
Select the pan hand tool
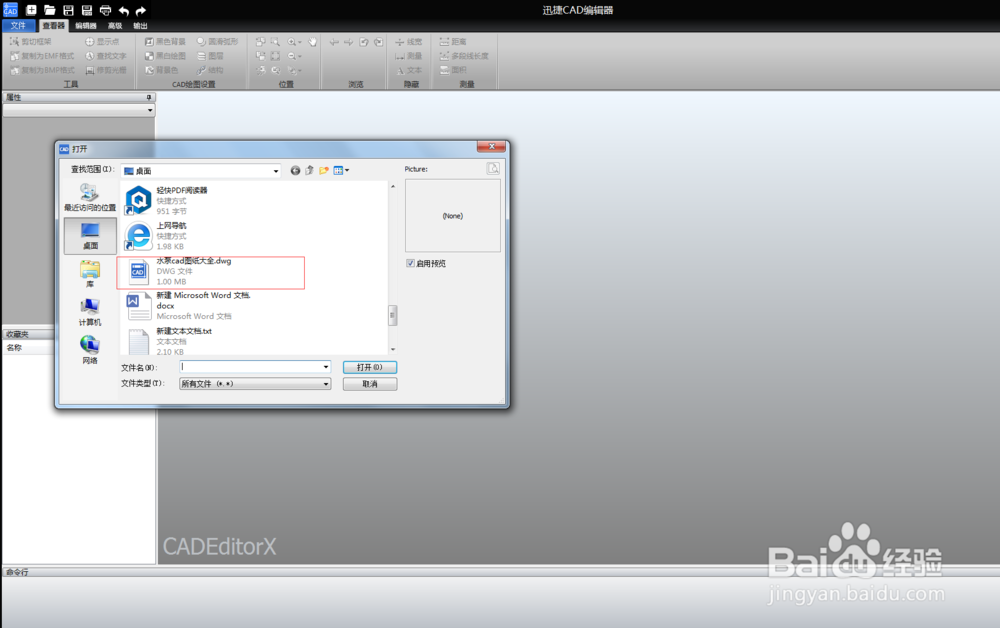tap(312, 41)
